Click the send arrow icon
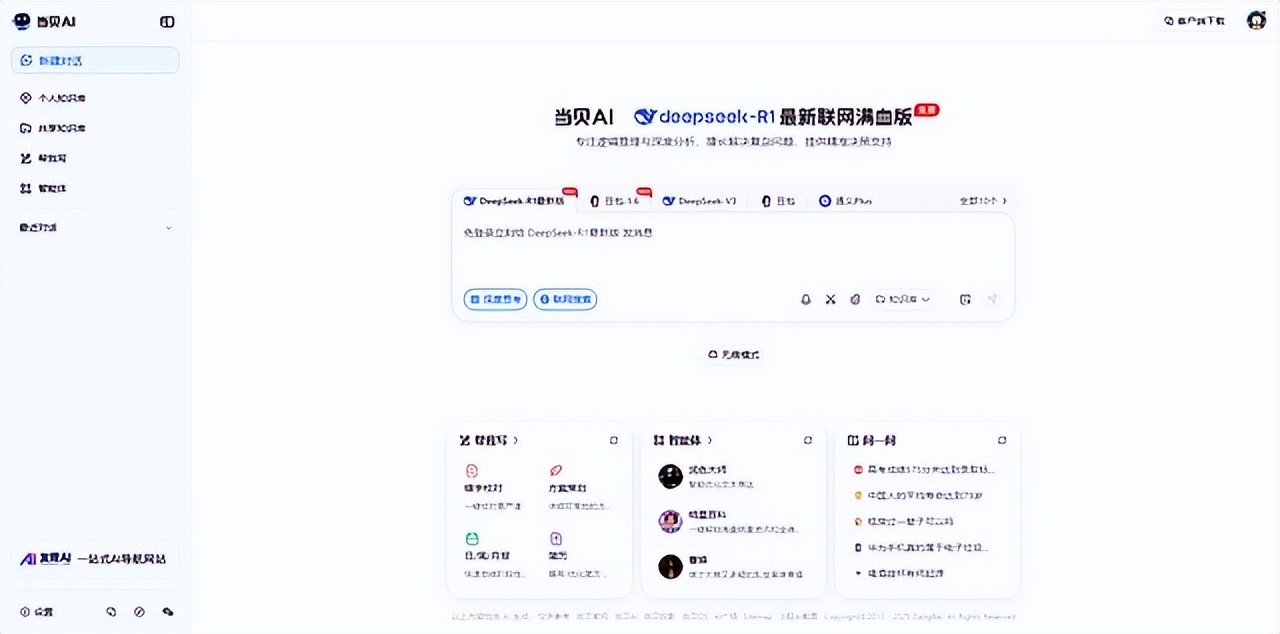1280x634 pixels. click(x=993, y=299)
